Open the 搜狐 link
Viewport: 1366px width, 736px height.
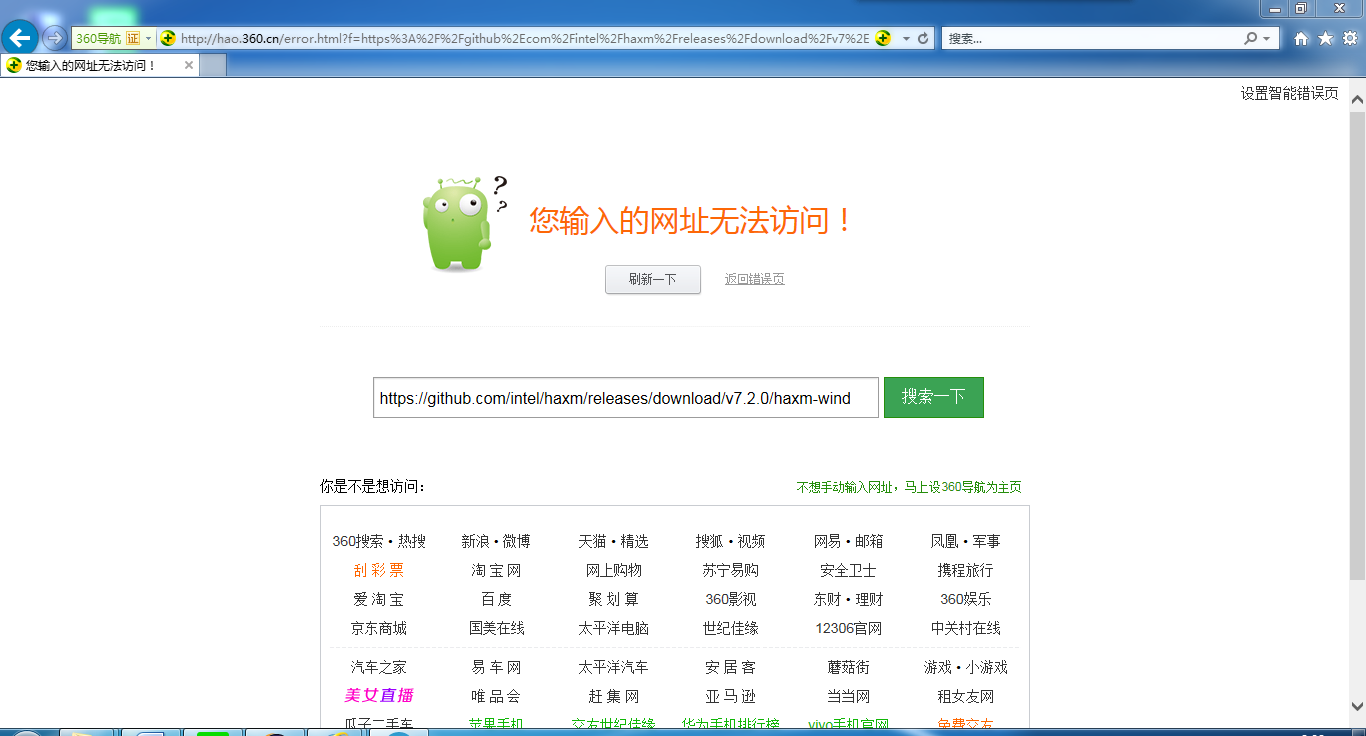(x=711, y=541)
